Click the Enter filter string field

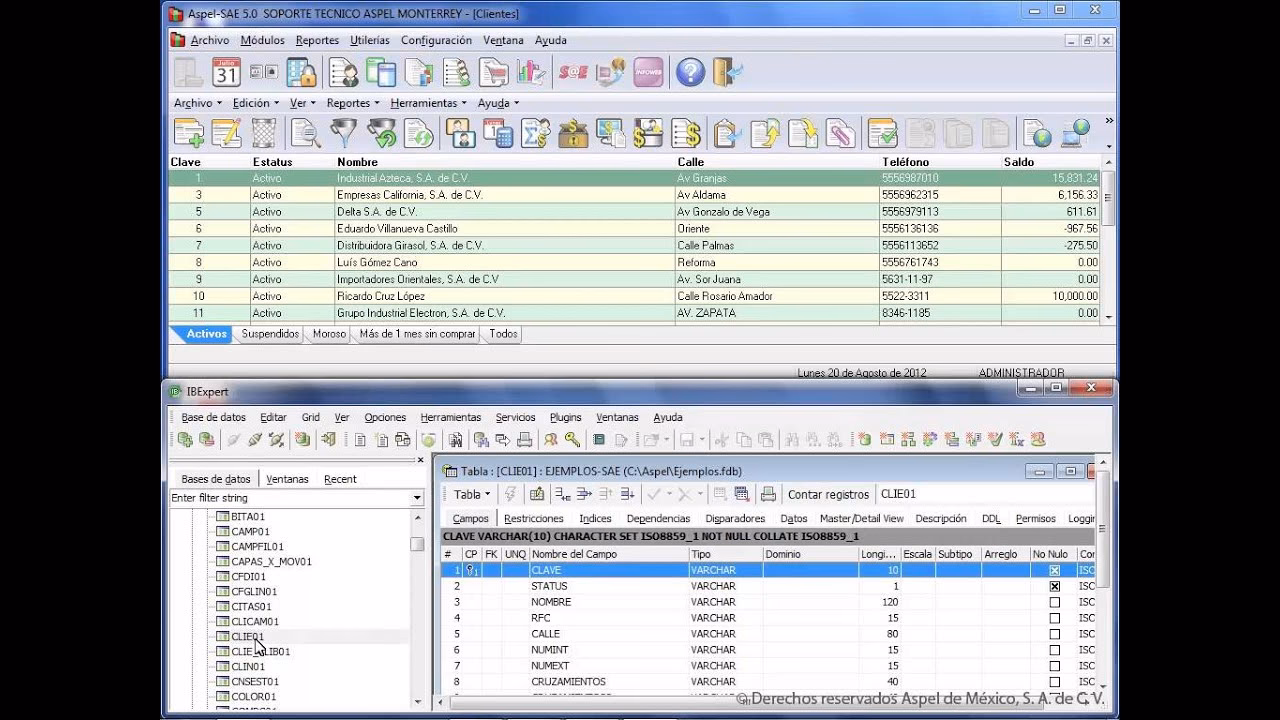point(290,498)
